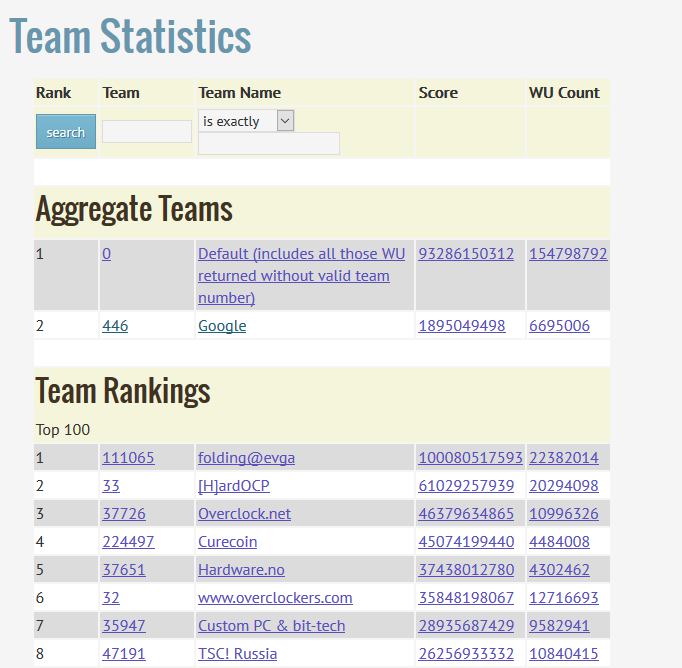The height and width of the screenshot is (668, 682).
Task: Open Custom PC & bit-tech team link
Action: 271,626
